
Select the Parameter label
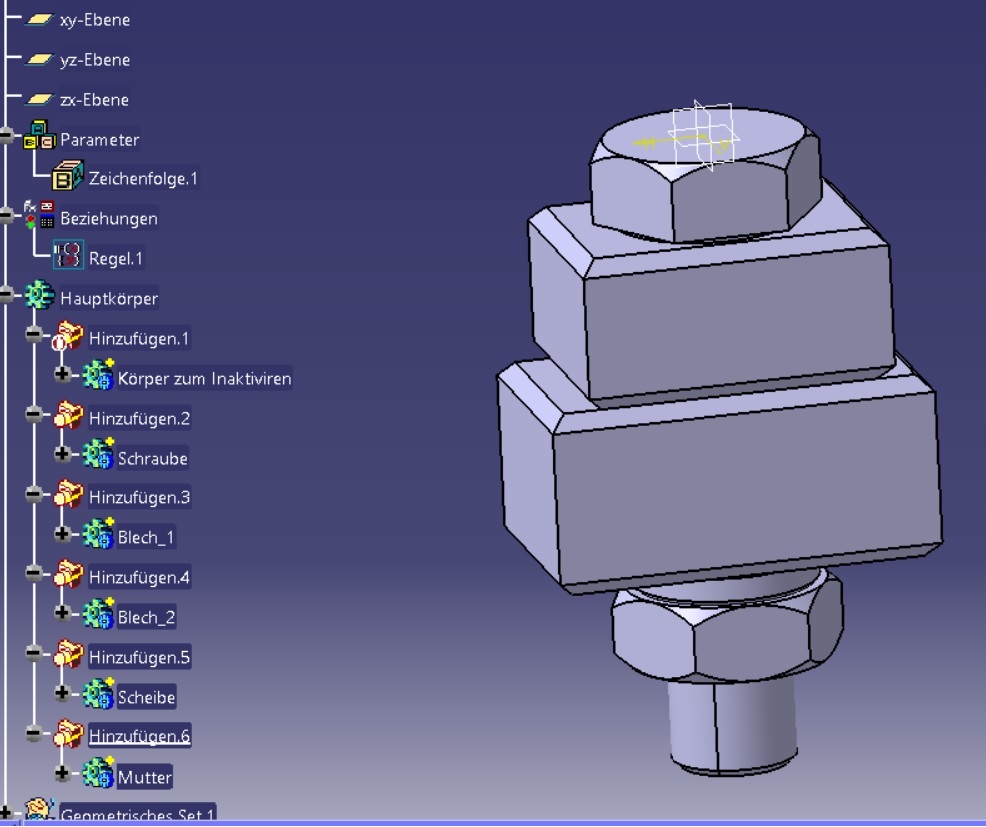[99, 140]
